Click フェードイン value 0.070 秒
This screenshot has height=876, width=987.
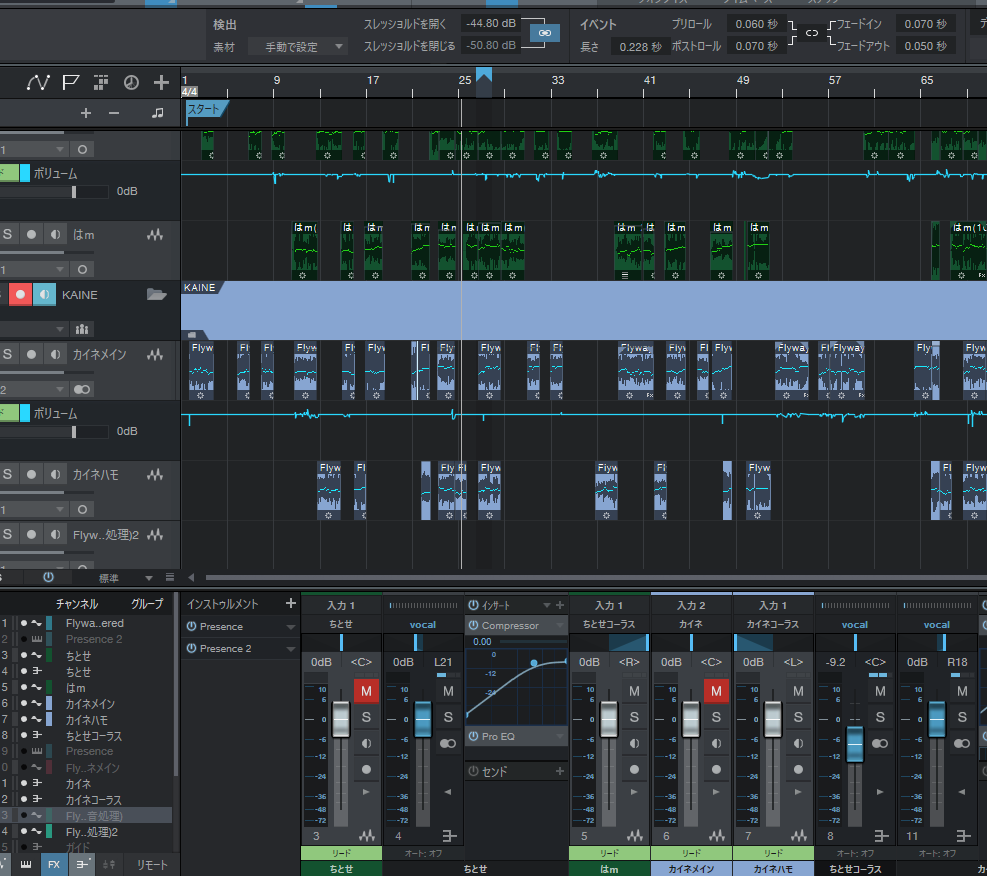tap(925, 24)
